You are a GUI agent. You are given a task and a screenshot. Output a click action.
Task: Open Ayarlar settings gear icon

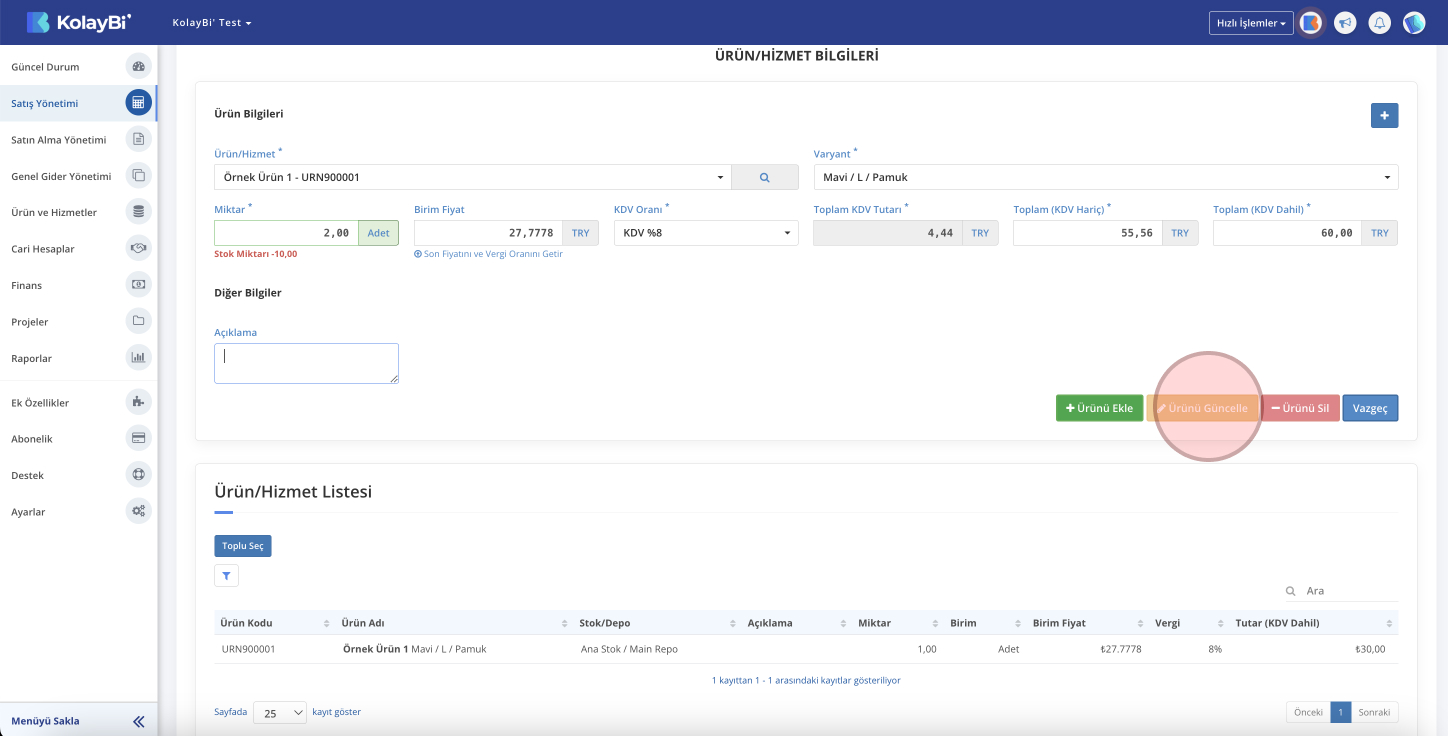pyautogui.click(x=138, y=511)
